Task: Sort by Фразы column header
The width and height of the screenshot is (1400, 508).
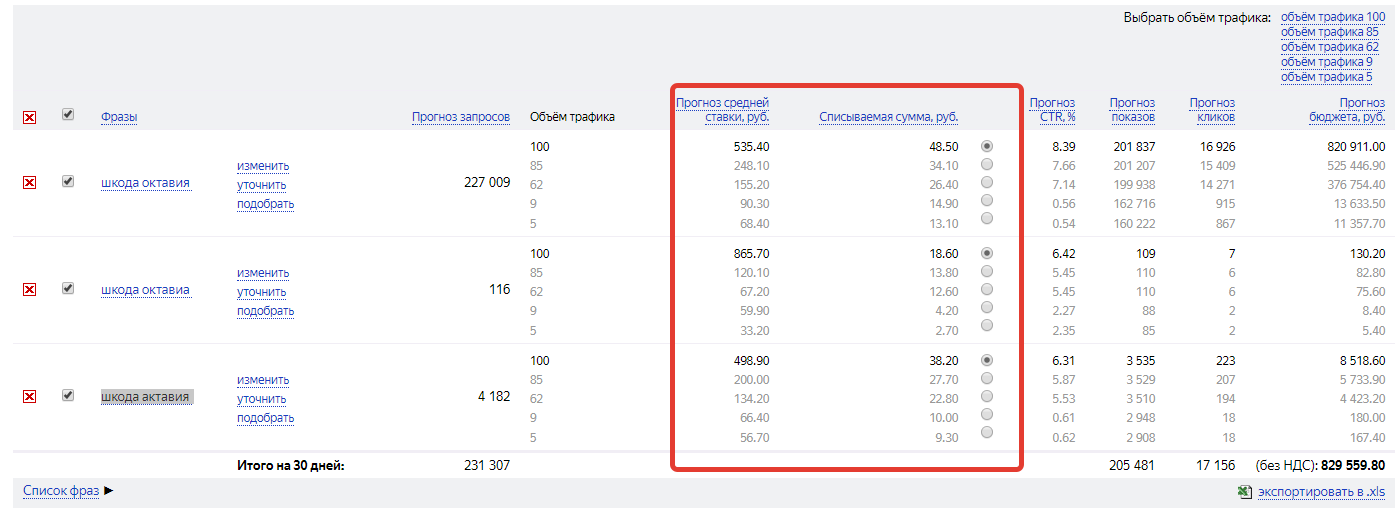Action: click(x=119, y=117)
